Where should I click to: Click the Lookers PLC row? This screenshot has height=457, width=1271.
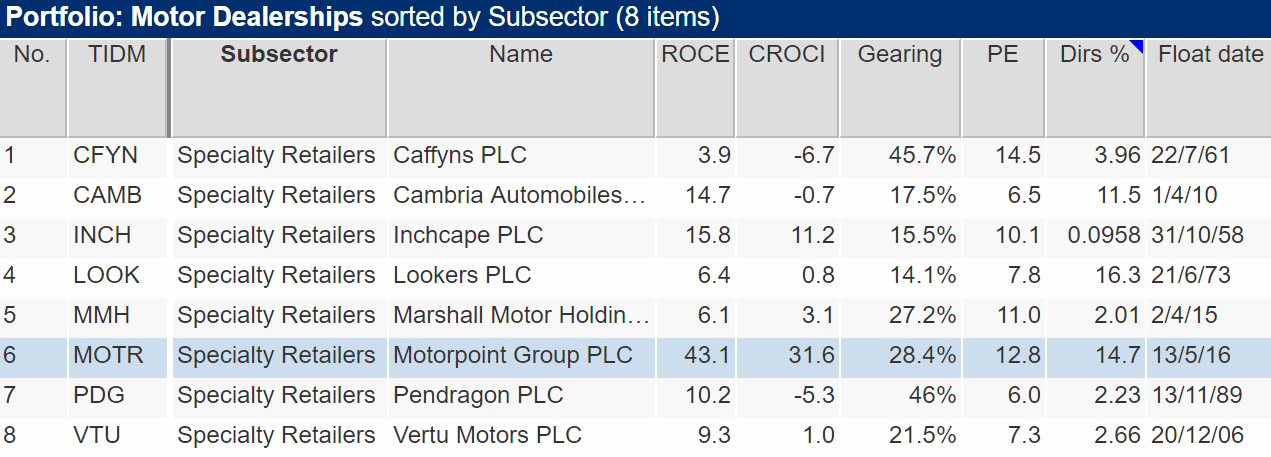point(635,276)
